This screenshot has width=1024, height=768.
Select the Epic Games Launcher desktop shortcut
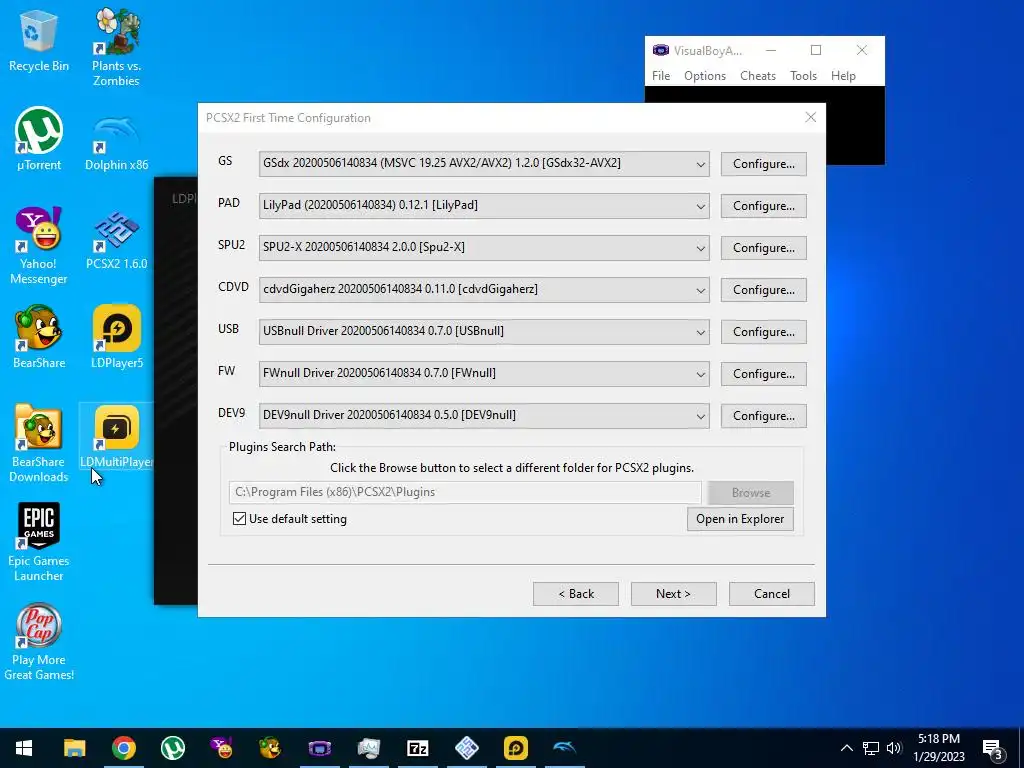tap(39, 542)
